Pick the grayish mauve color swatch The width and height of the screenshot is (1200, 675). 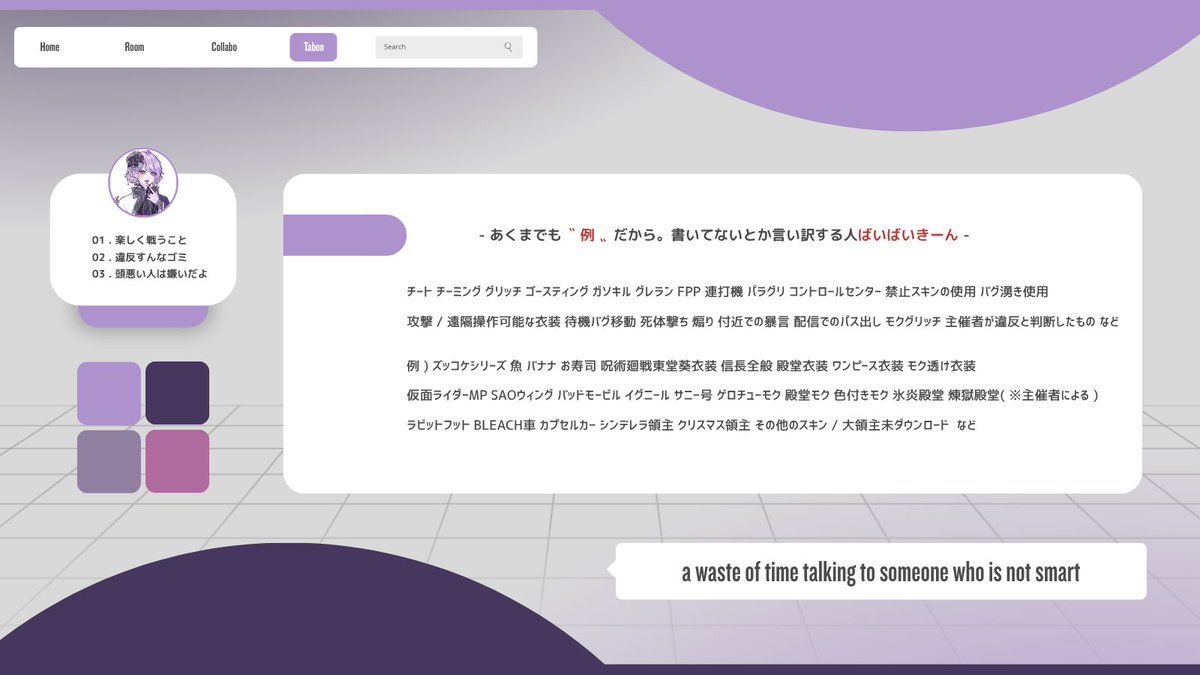109,461
